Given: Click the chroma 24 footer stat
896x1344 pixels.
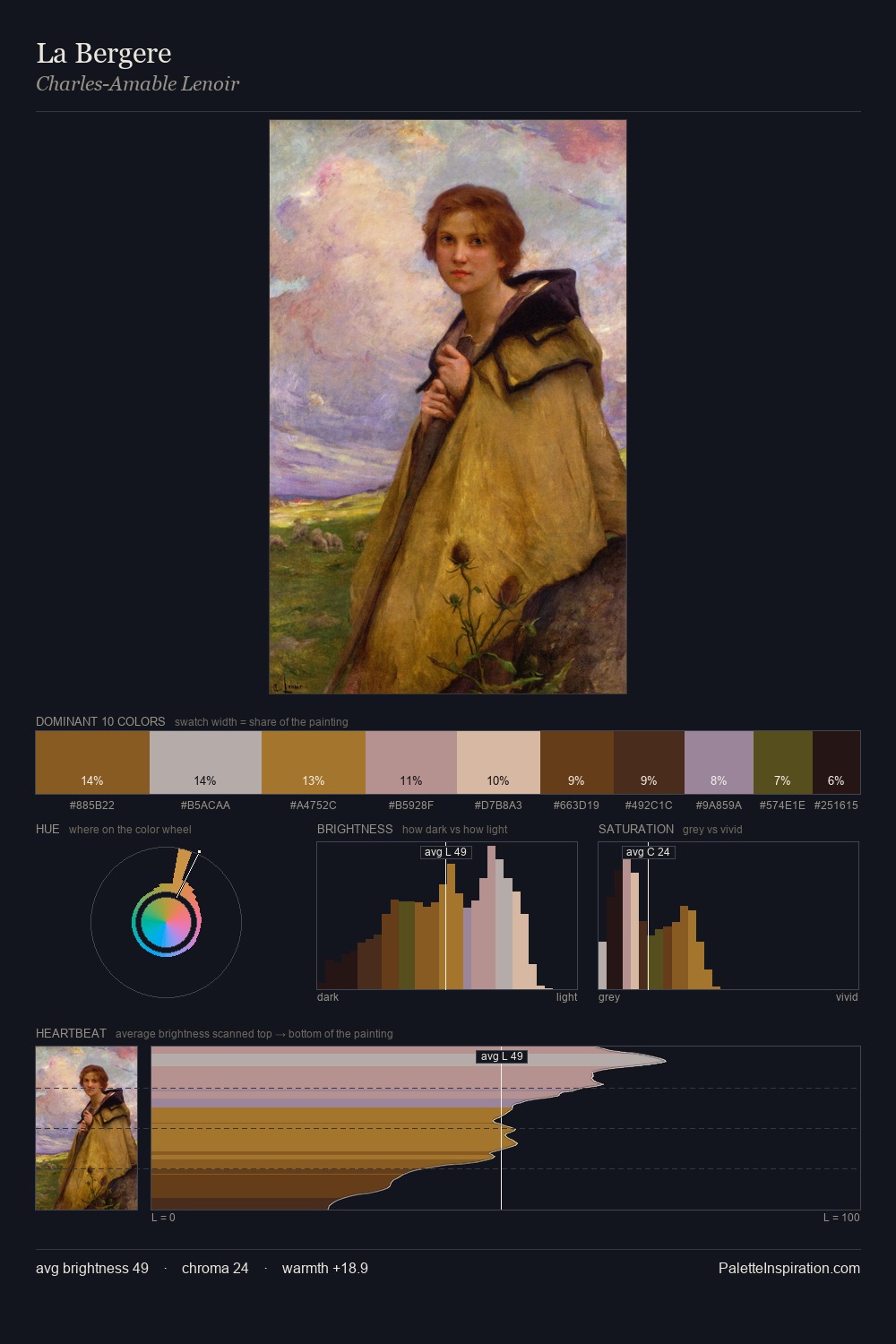Looking at the screenshot, I should coord(215,1268).
